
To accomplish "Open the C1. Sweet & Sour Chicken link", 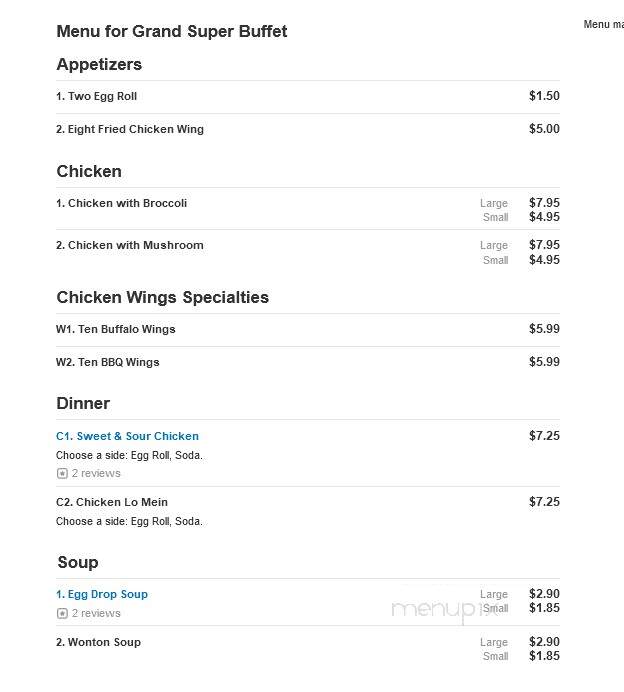I will point(127,436).
